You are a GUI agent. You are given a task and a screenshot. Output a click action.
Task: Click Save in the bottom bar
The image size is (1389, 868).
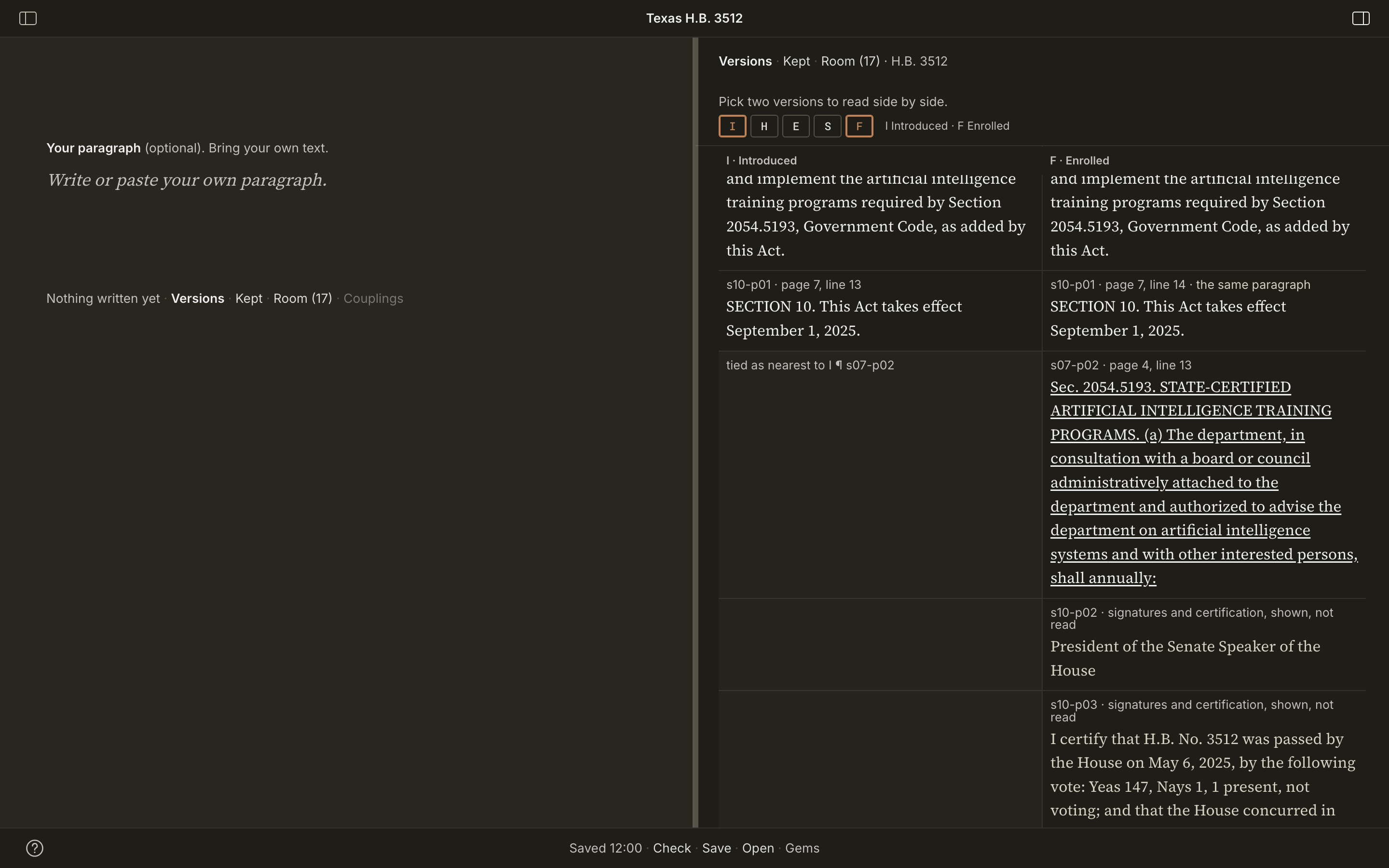click(716, 848)
